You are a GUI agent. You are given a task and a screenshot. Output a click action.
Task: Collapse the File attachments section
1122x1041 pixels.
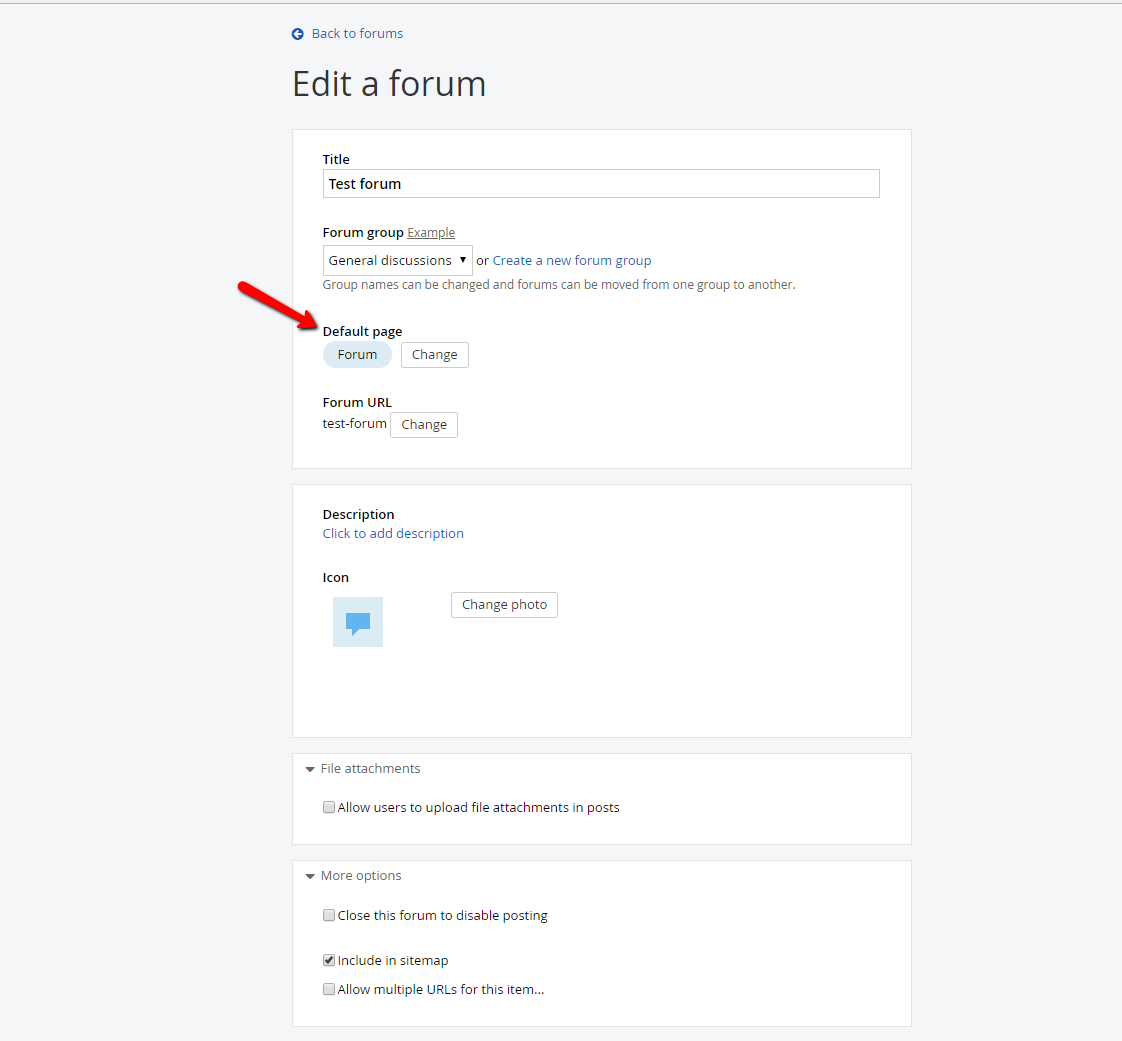(363, 768)
